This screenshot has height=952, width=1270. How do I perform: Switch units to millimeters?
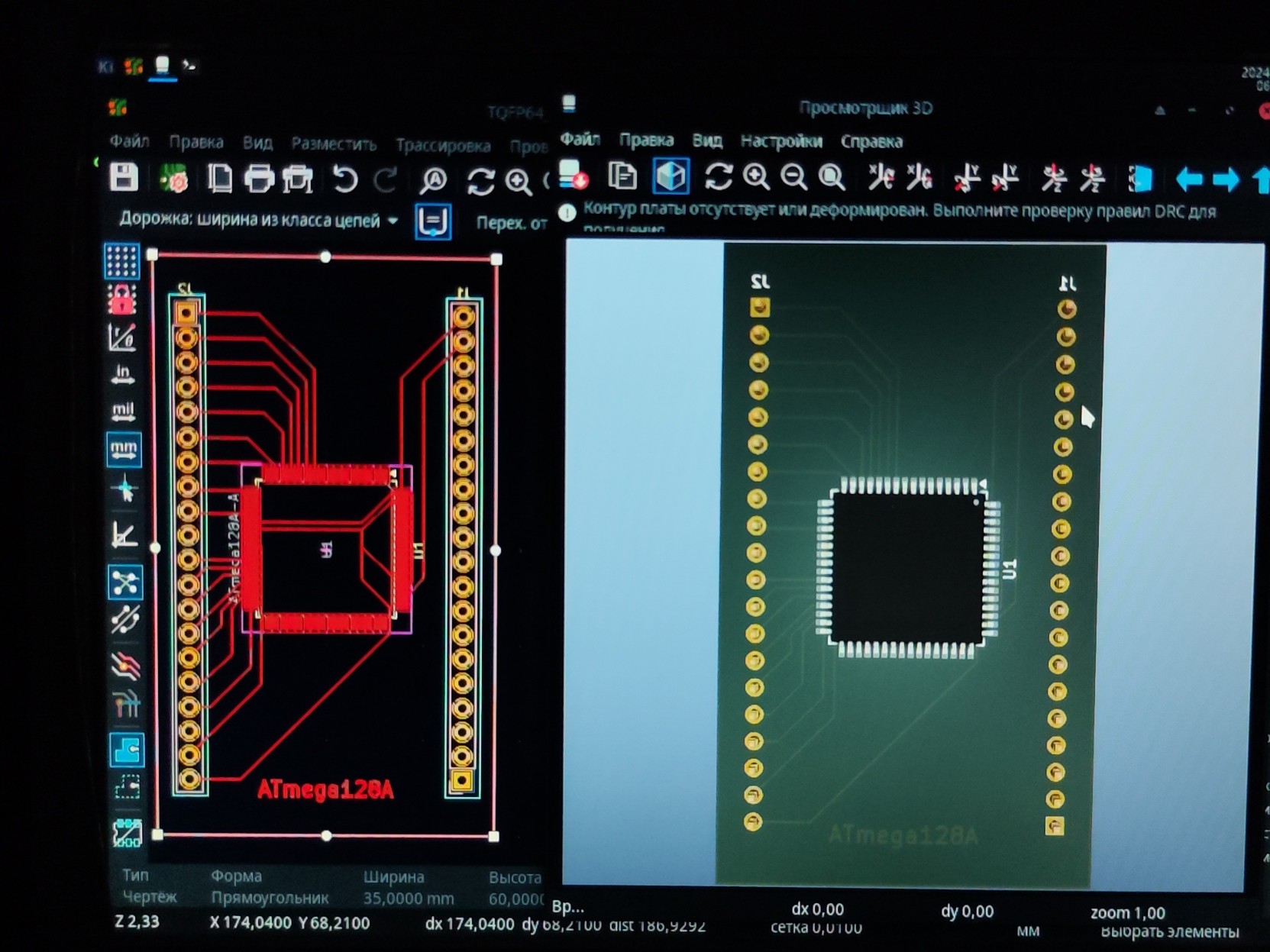pos(124,449)
